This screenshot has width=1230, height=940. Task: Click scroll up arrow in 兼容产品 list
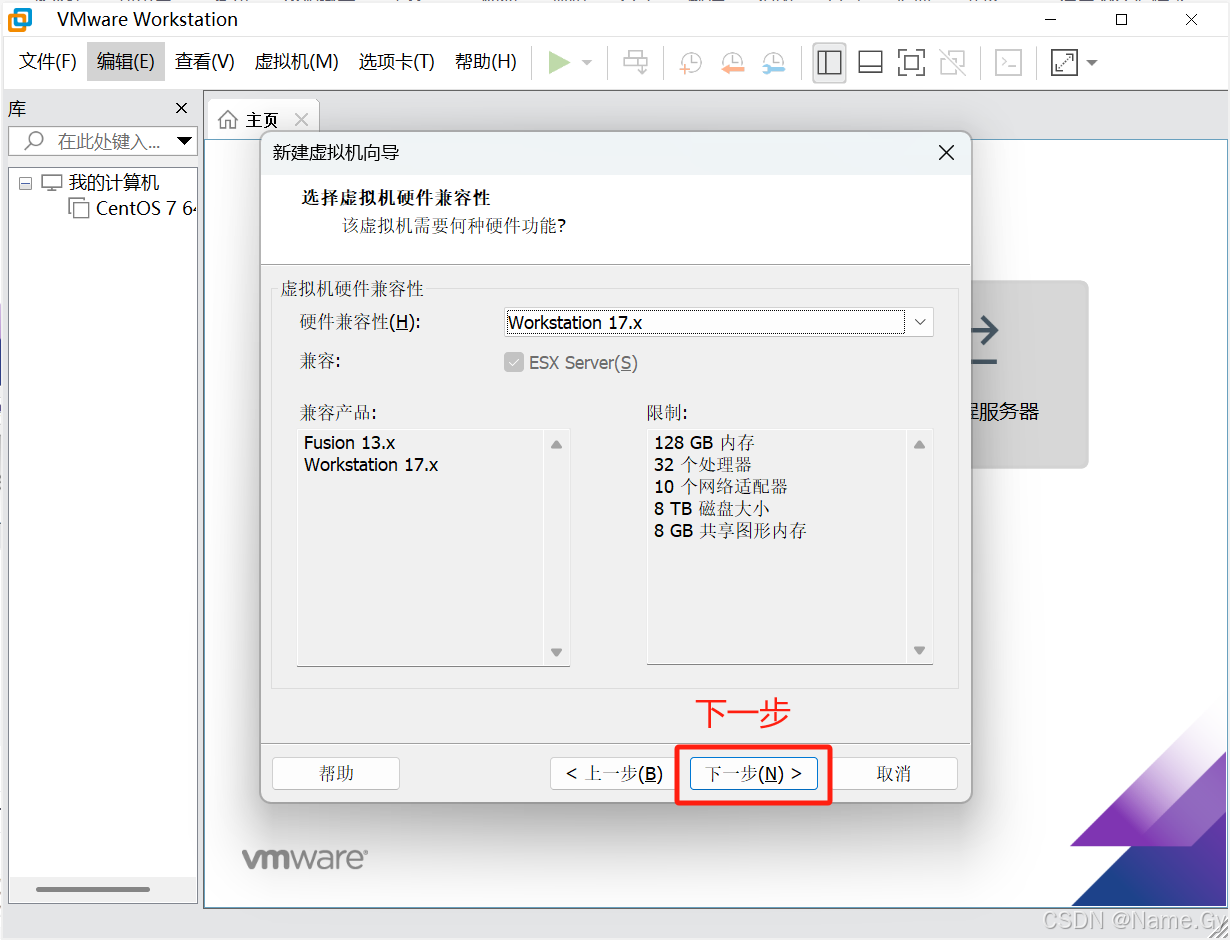click(557, 444)
